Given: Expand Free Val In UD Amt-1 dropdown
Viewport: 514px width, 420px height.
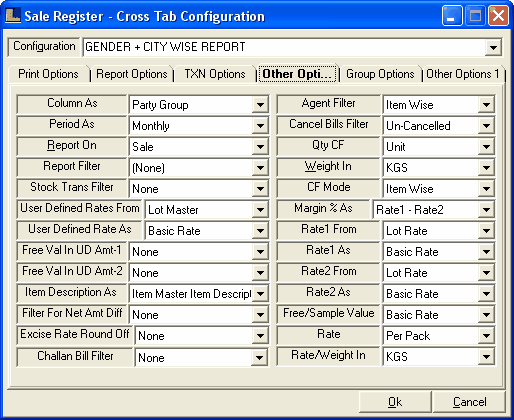Looking at the screenshot, I should click(x=260, y=252).
